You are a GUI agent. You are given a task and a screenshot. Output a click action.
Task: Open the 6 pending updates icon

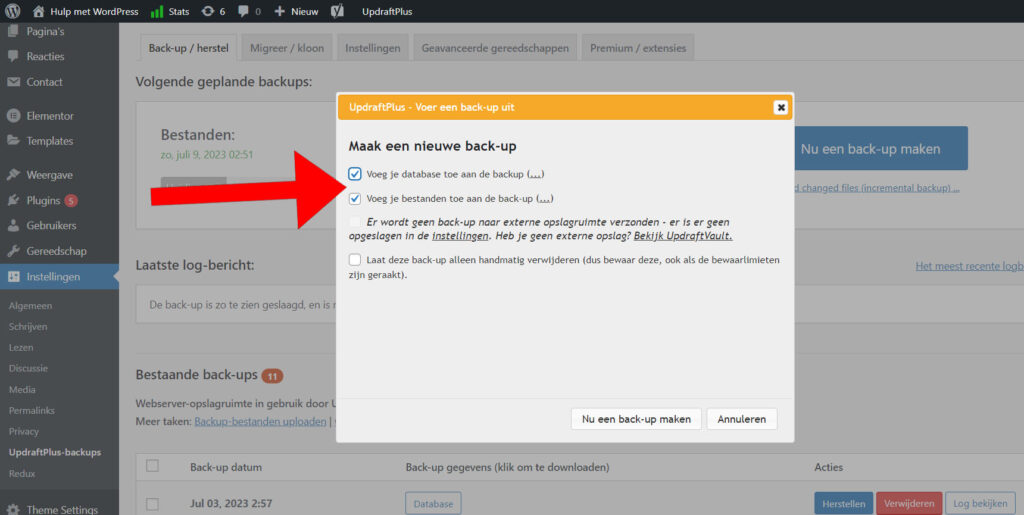tap(208, 11)
